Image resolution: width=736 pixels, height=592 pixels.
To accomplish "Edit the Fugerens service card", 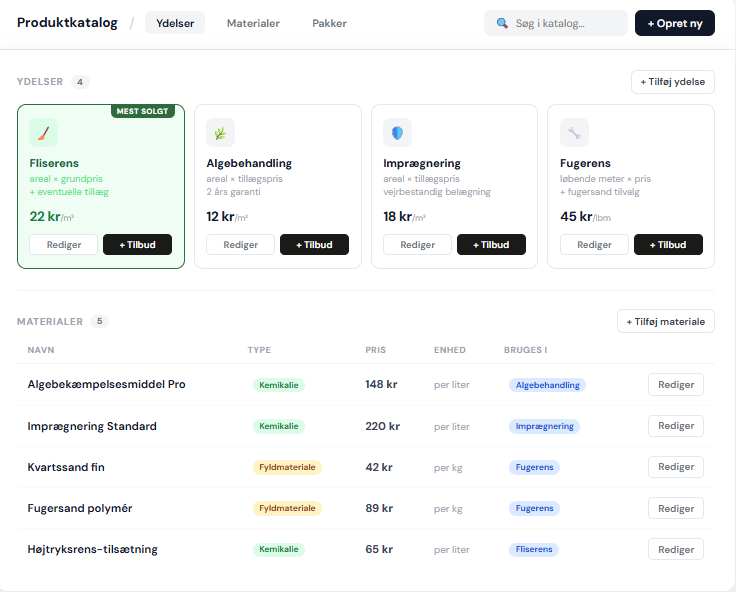I will (x=594, y=245).
